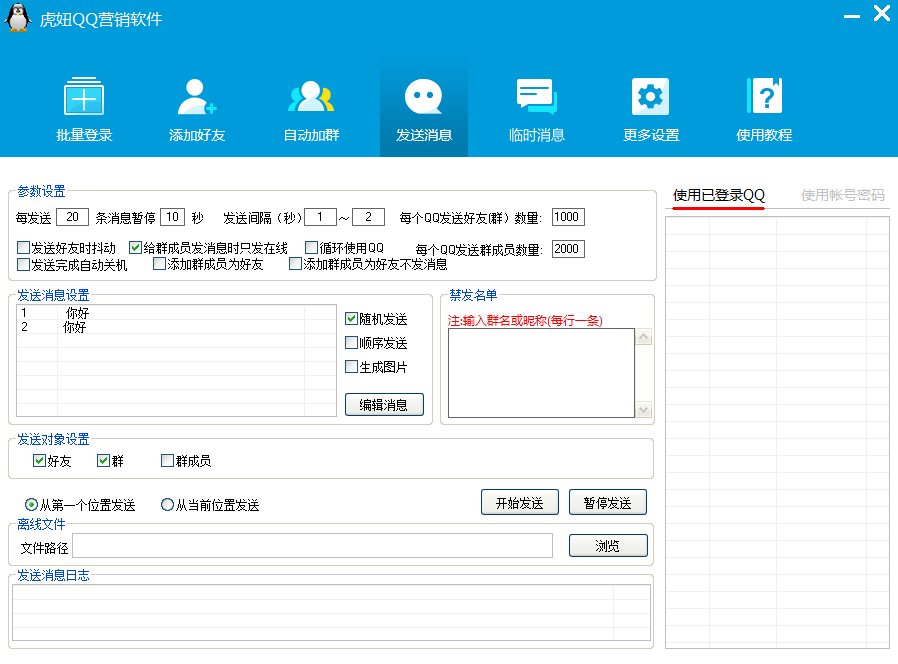898x664 pixels.
Task: Uncheck 群 target checkbox
Action: click(104, 461)
